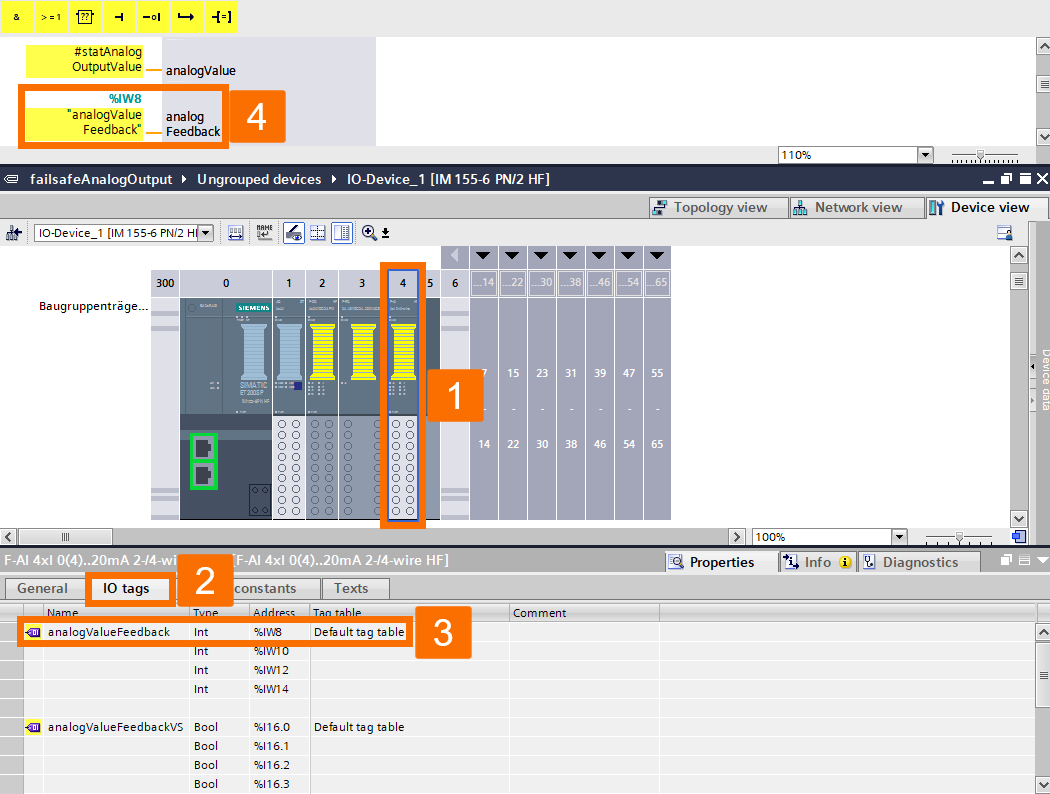This screenshot has width=1050, height=794.
Task: Open the Diagnostics tab
Action: click(919, 561)
